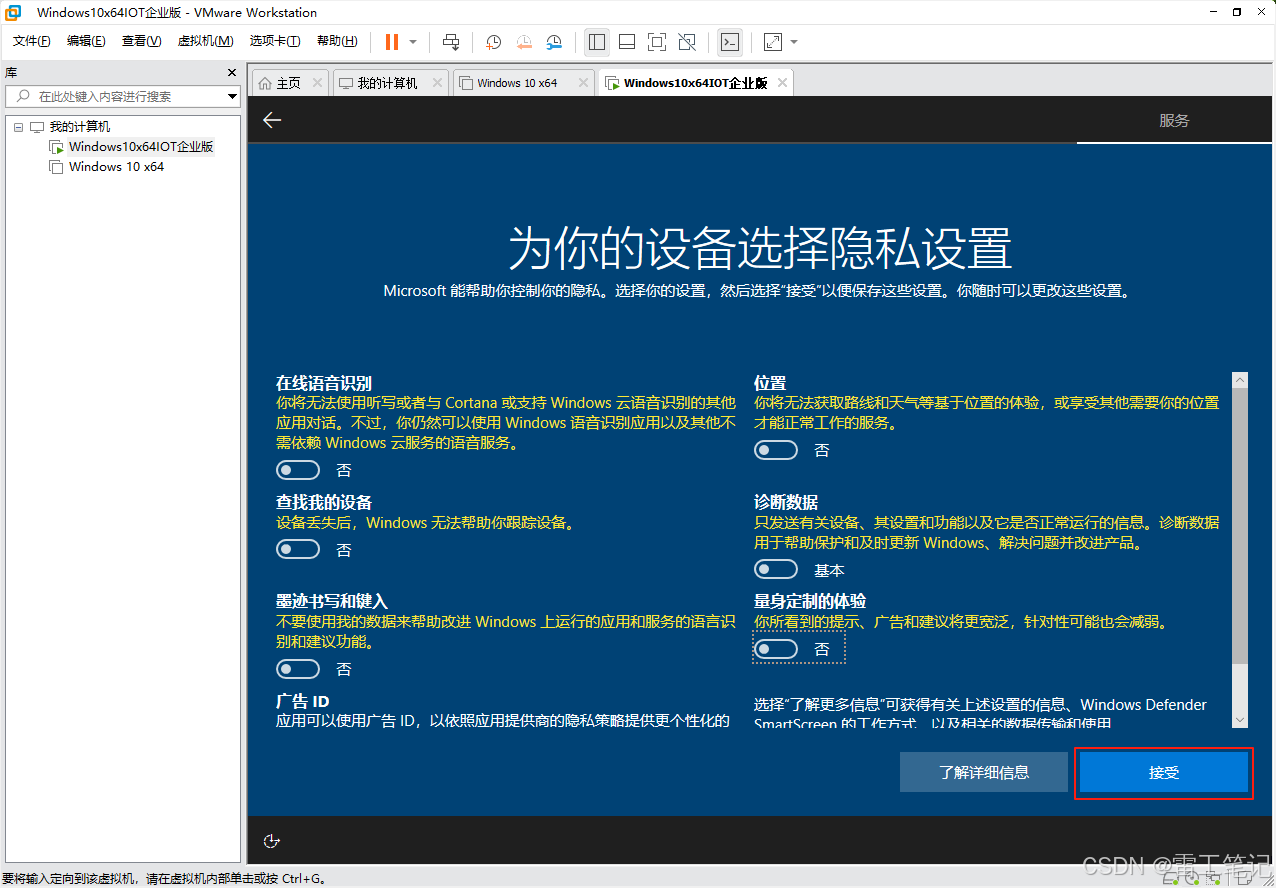Viewport: 1276px width, 888px height.
Task: Go back with the arrow in Windows setup
Action: tap(272, 120)
